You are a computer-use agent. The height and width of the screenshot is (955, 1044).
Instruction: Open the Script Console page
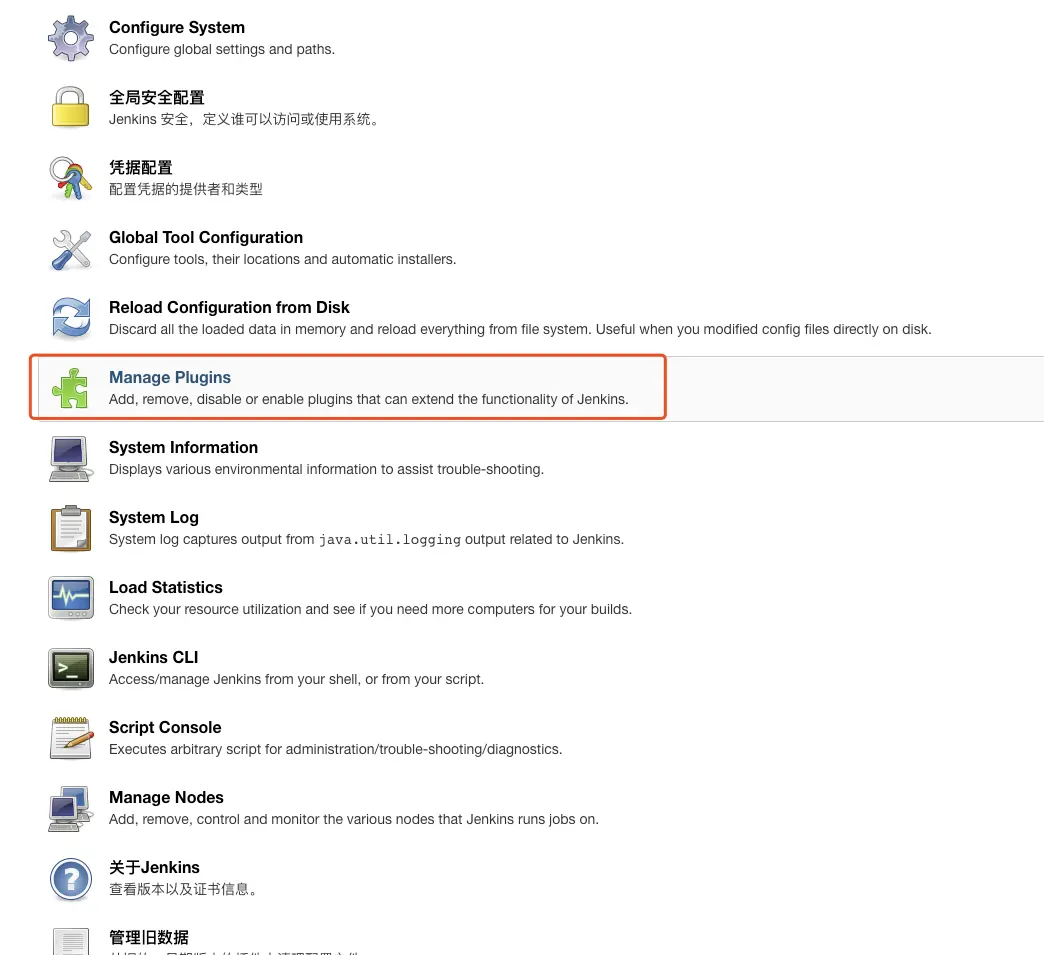click(165, 727)
